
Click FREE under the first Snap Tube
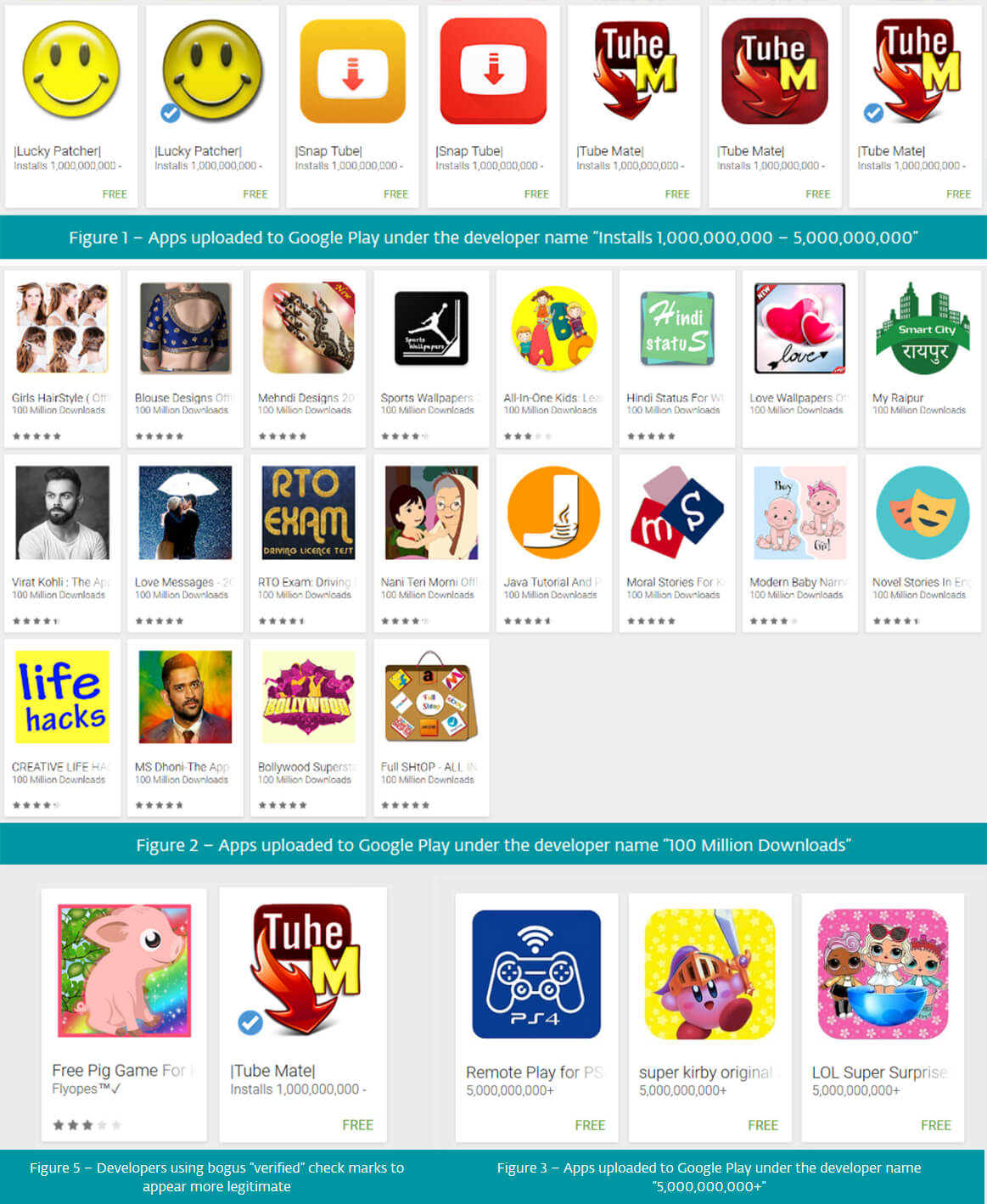(x=395, y=194)
